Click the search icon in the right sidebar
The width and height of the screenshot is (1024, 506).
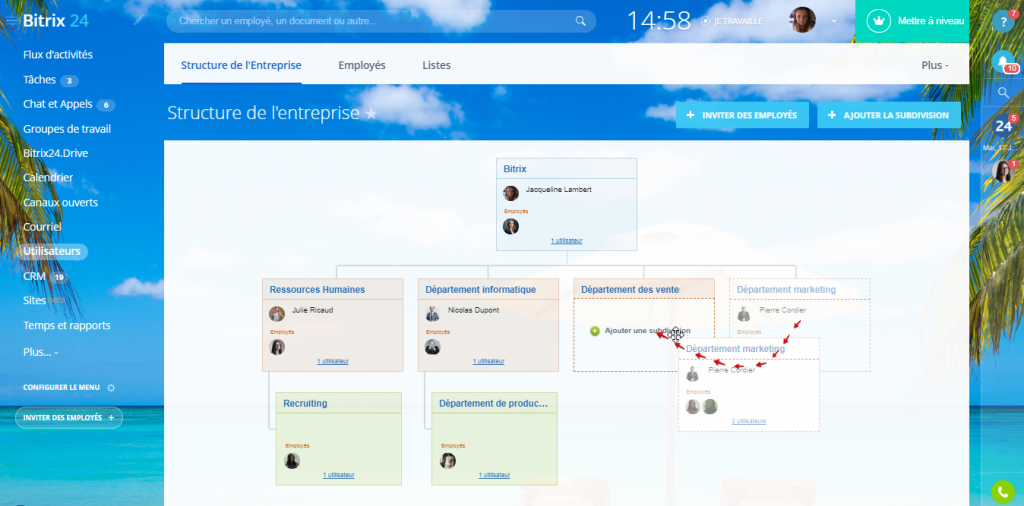click(1004, 93)
